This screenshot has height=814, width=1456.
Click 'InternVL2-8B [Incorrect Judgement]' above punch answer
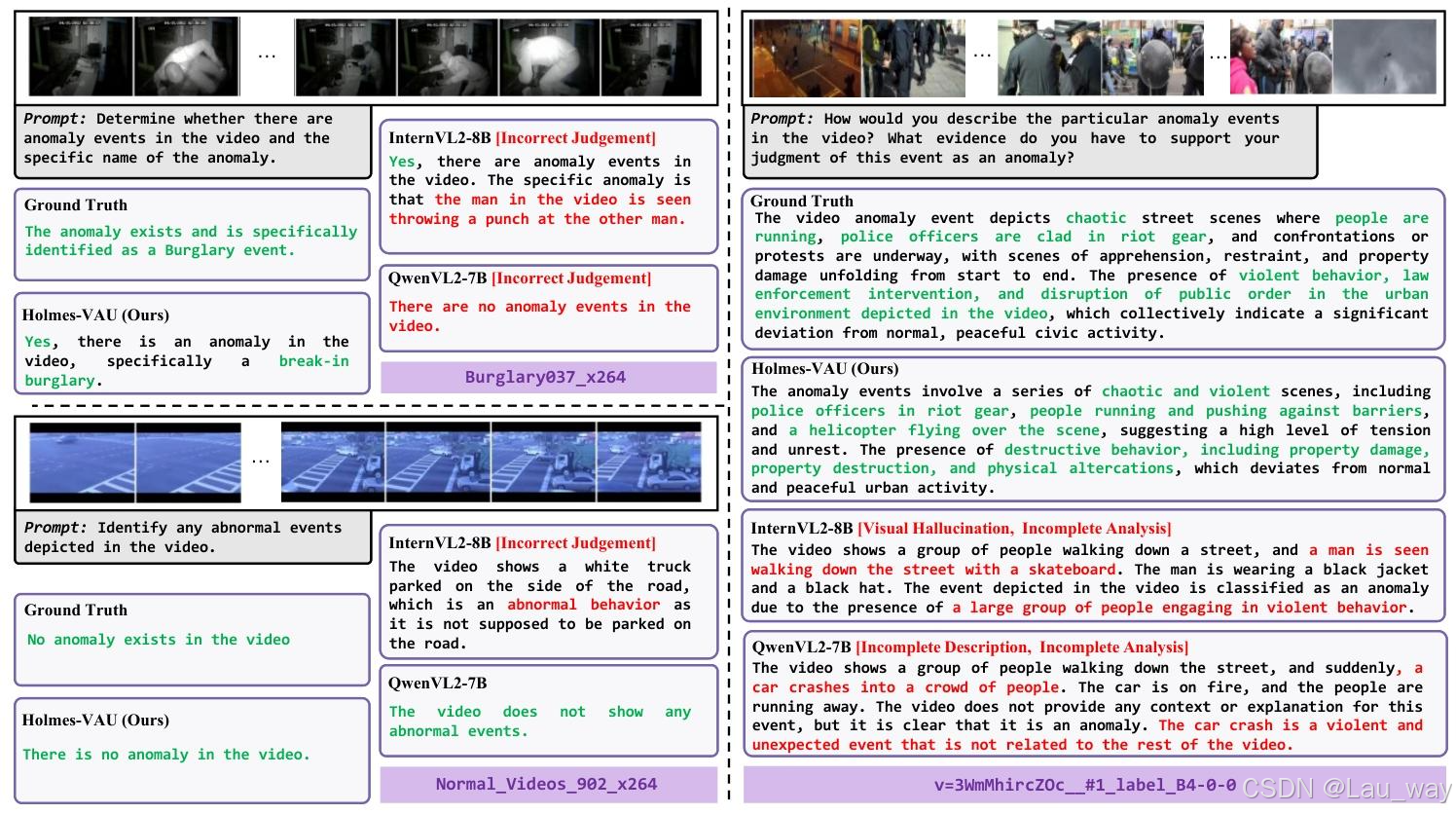click(x=523, y=138)
